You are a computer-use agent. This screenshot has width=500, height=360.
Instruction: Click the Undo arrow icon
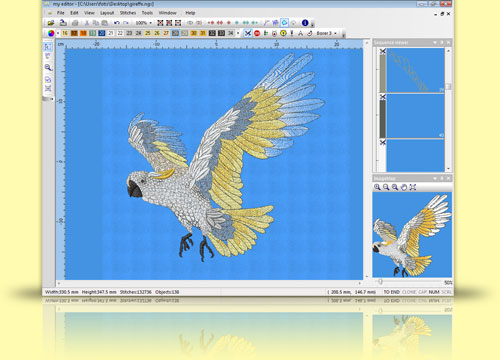[x=117, y=23]
